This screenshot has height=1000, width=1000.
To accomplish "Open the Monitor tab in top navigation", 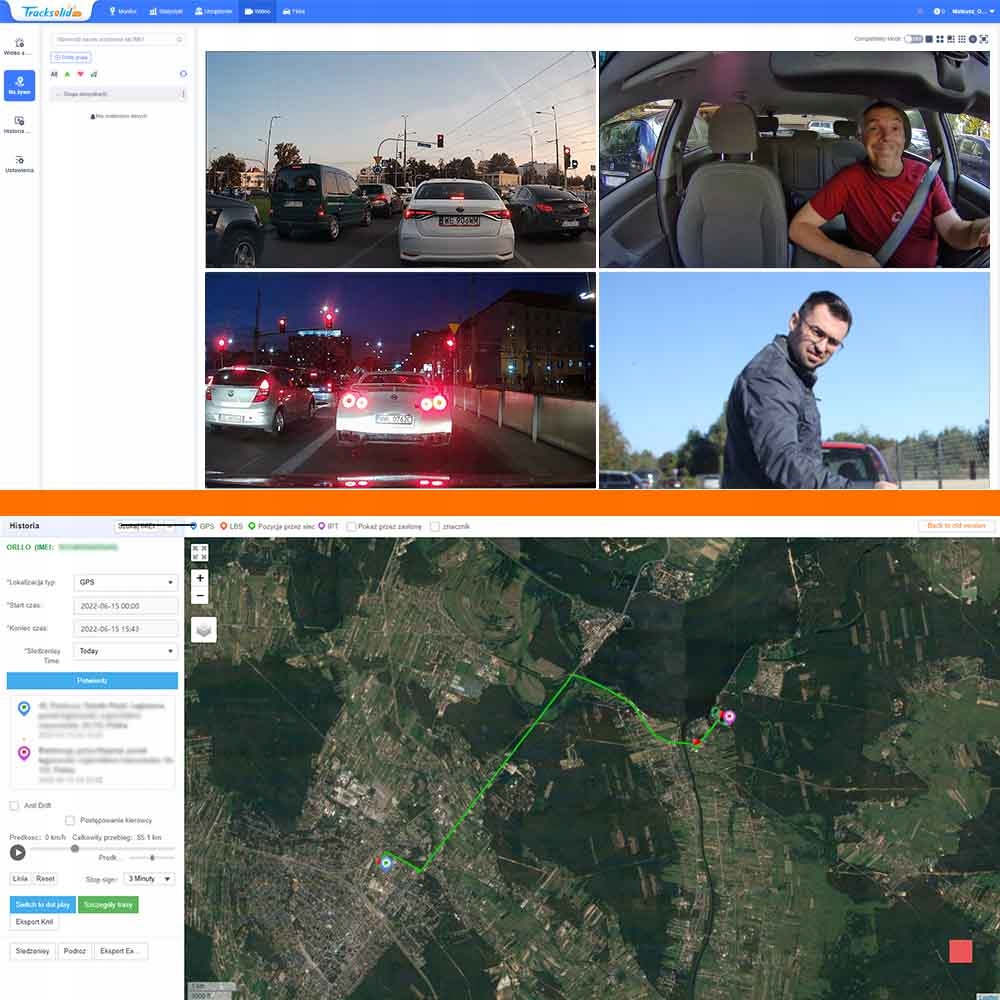I will tap(123, 11).
